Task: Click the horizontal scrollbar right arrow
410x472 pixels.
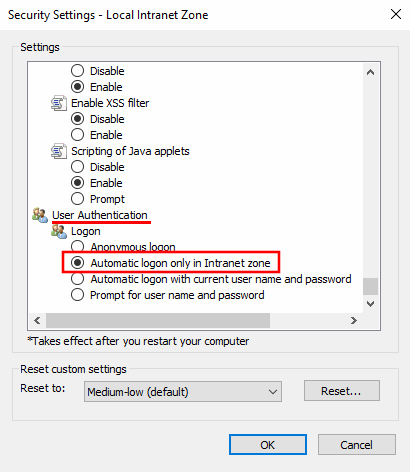Action: [354, 320]
